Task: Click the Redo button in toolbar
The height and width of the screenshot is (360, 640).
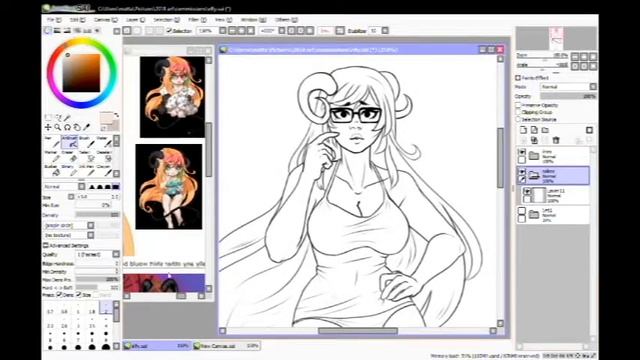Action: coord(137,31)
